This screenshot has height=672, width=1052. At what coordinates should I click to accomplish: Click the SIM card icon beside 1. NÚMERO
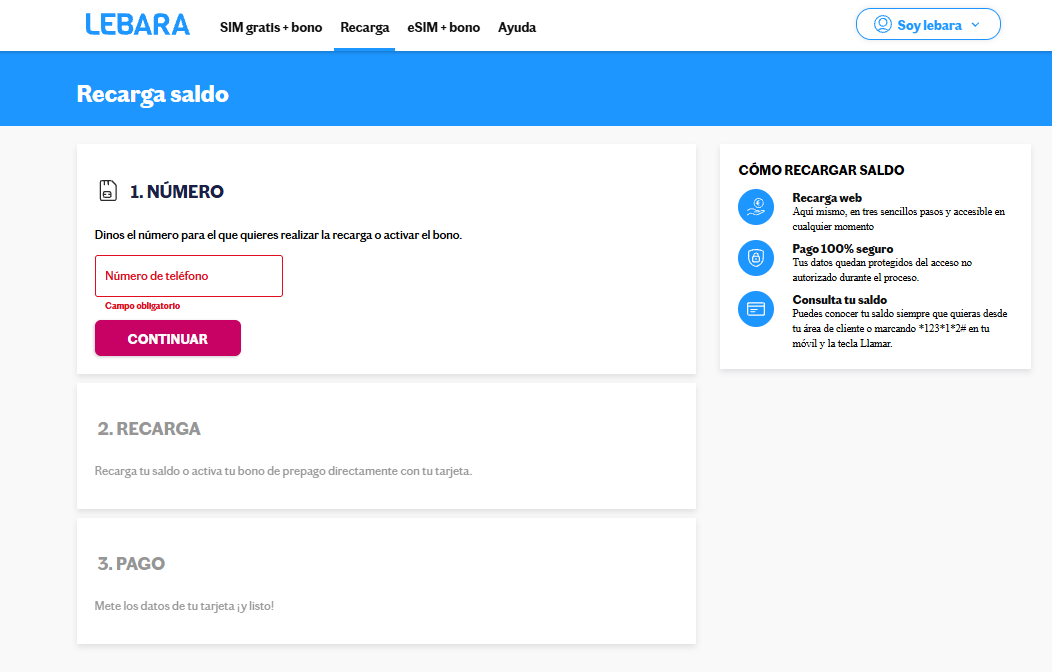pos(108,190)
